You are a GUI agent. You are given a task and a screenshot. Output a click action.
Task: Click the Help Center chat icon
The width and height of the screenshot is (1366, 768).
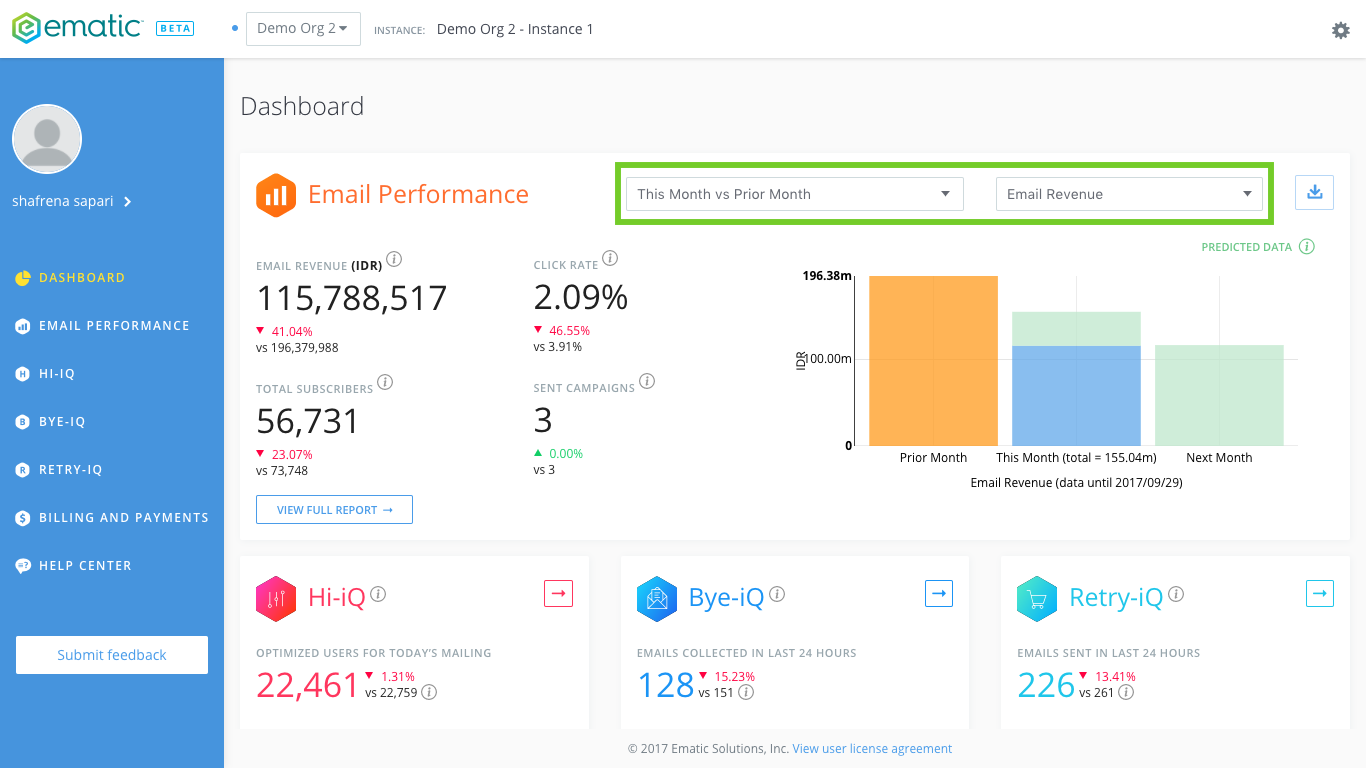click(23, 566)
